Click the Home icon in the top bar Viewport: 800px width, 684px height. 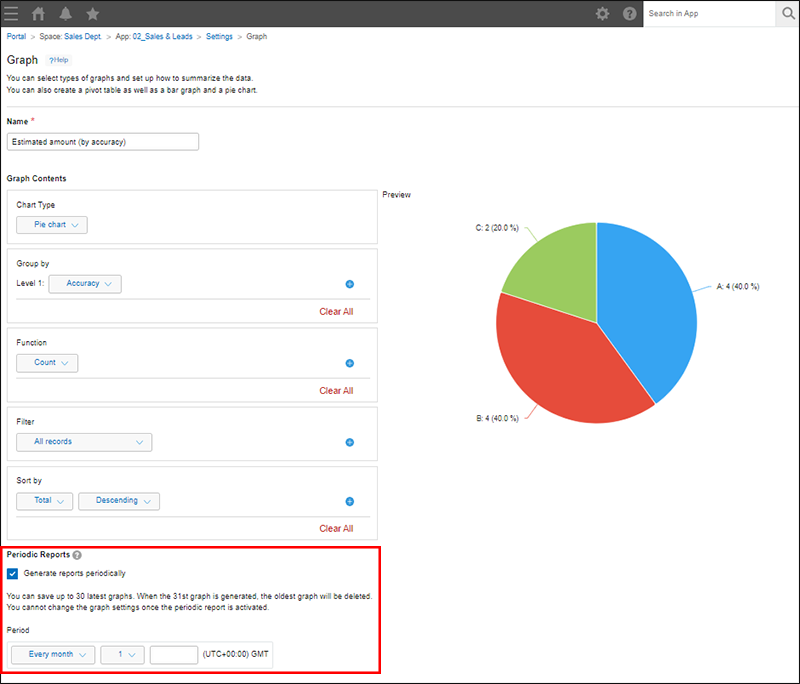[x=38, y=13]
